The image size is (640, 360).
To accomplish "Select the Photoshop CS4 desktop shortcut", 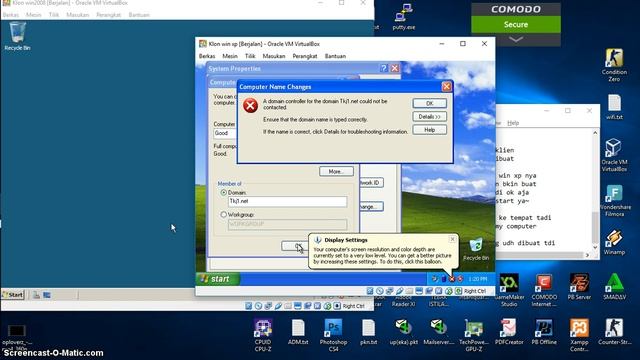I will pos(333,335).
